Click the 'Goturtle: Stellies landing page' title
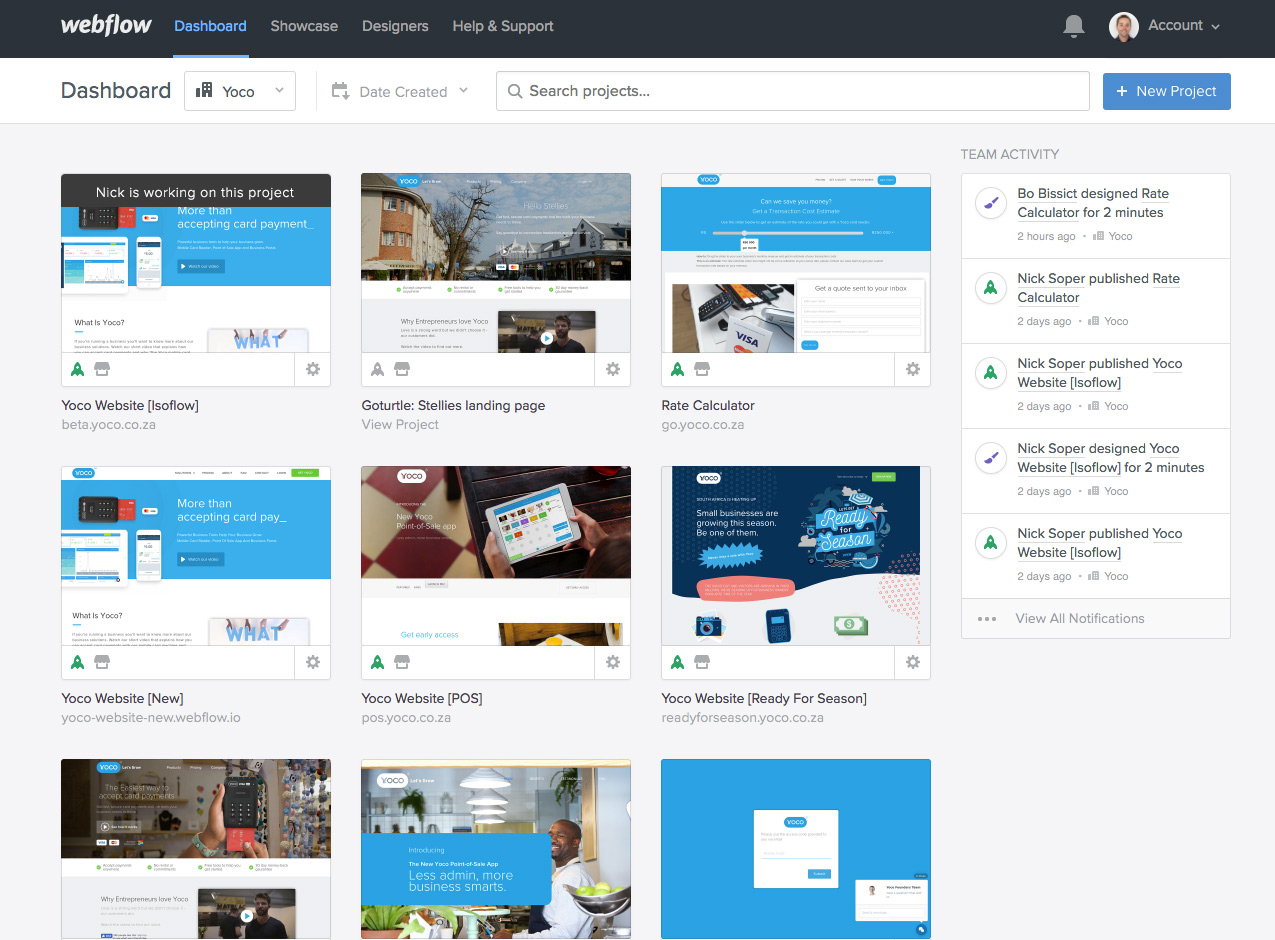1275x940 pixels. [453, 406]
